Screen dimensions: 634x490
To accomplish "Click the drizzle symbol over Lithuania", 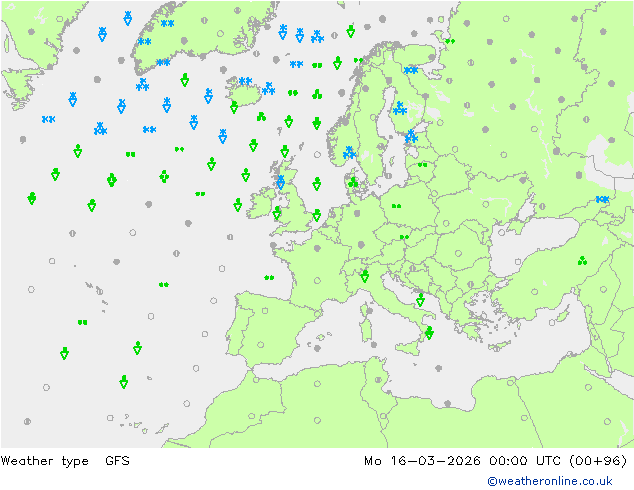I will (423, 165).
